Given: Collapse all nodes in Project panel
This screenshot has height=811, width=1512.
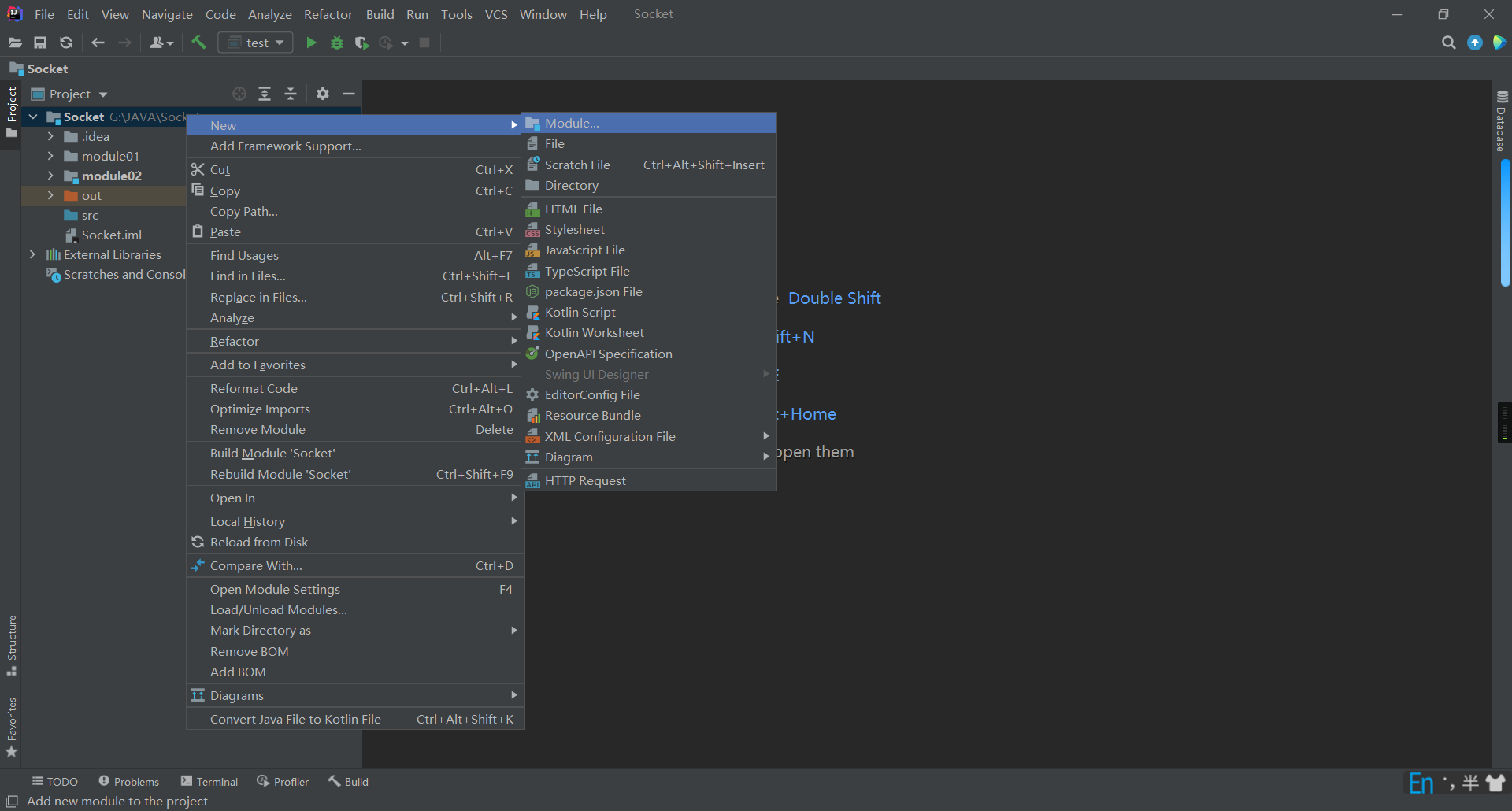Looking at the screenshot, I should 291,94.
